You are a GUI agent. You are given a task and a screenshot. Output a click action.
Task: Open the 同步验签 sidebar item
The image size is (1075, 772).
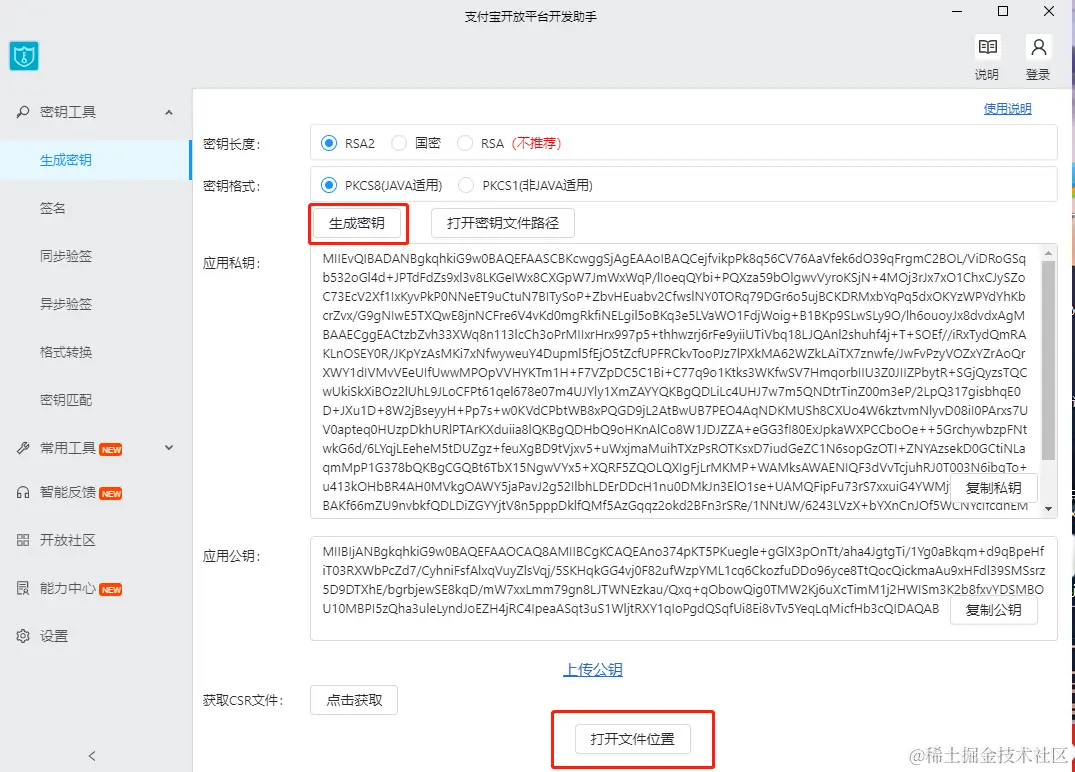[x=95, y=256]
